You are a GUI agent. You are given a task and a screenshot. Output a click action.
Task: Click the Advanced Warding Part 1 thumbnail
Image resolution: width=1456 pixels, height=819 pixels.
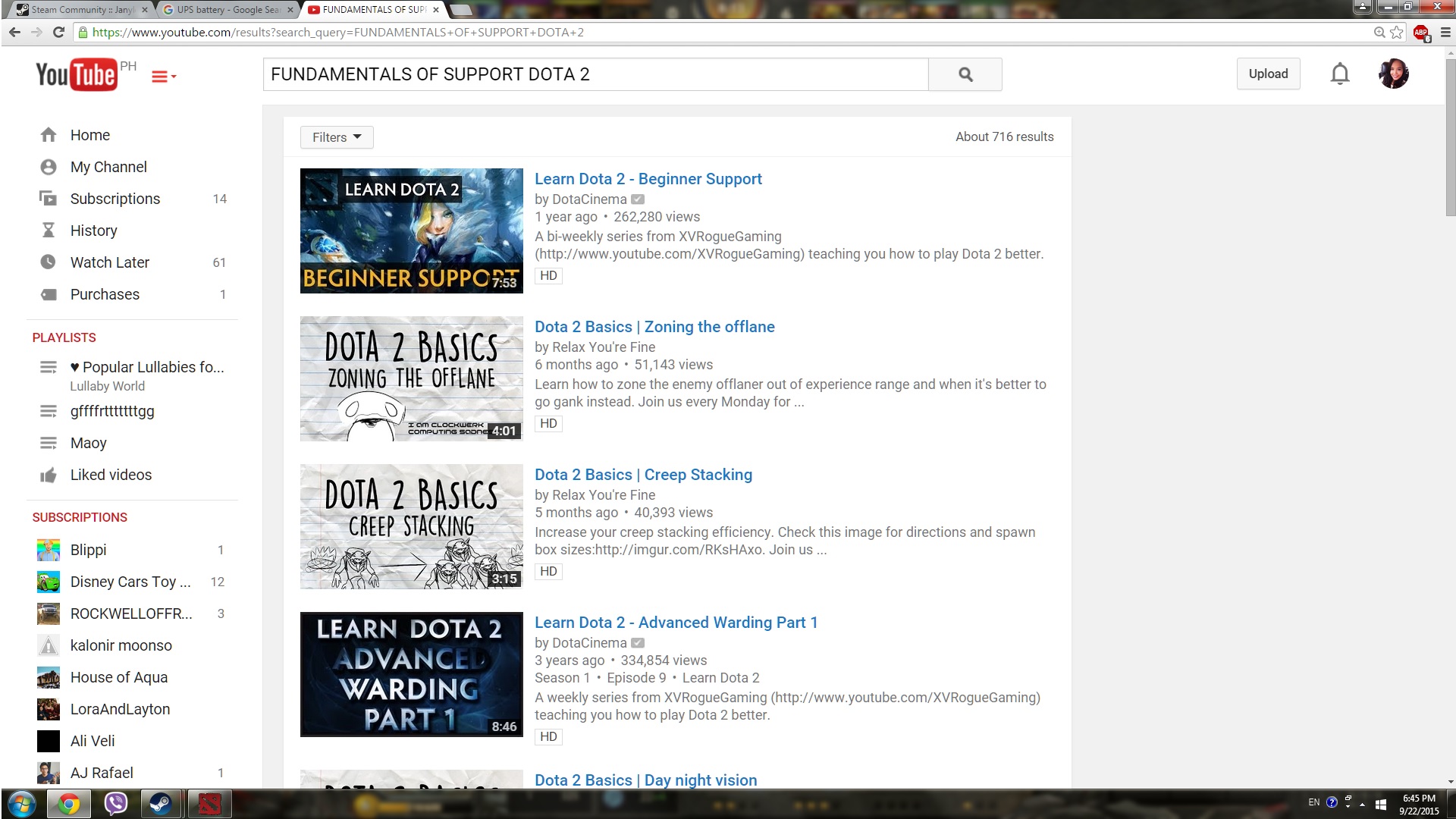411,674
